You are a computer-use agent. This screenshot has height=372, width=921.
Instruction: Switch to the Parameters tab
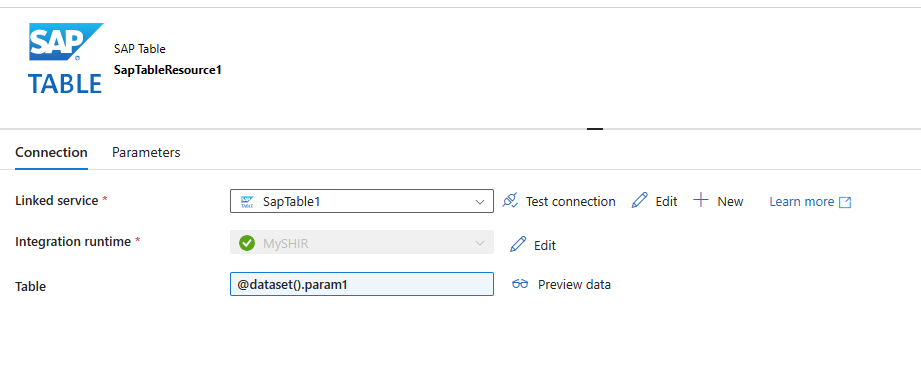click(146, 152)
